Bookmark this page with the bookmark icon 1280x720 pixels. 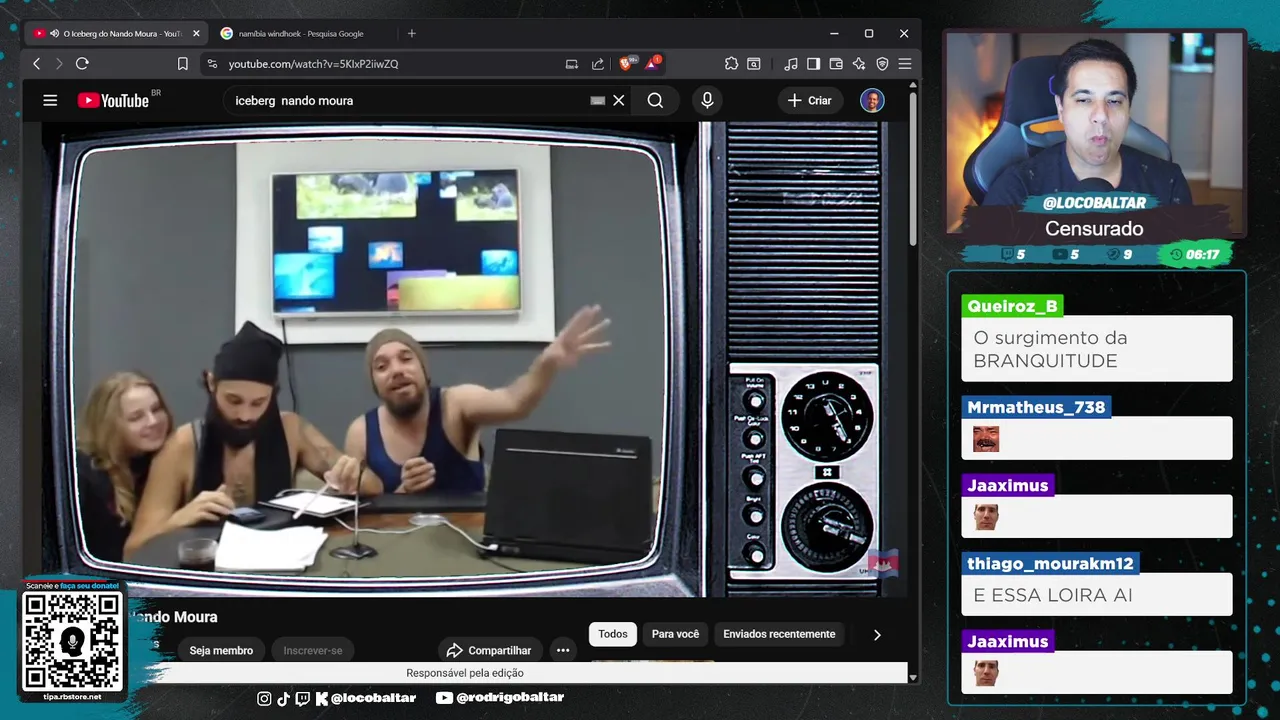(182, 63)
